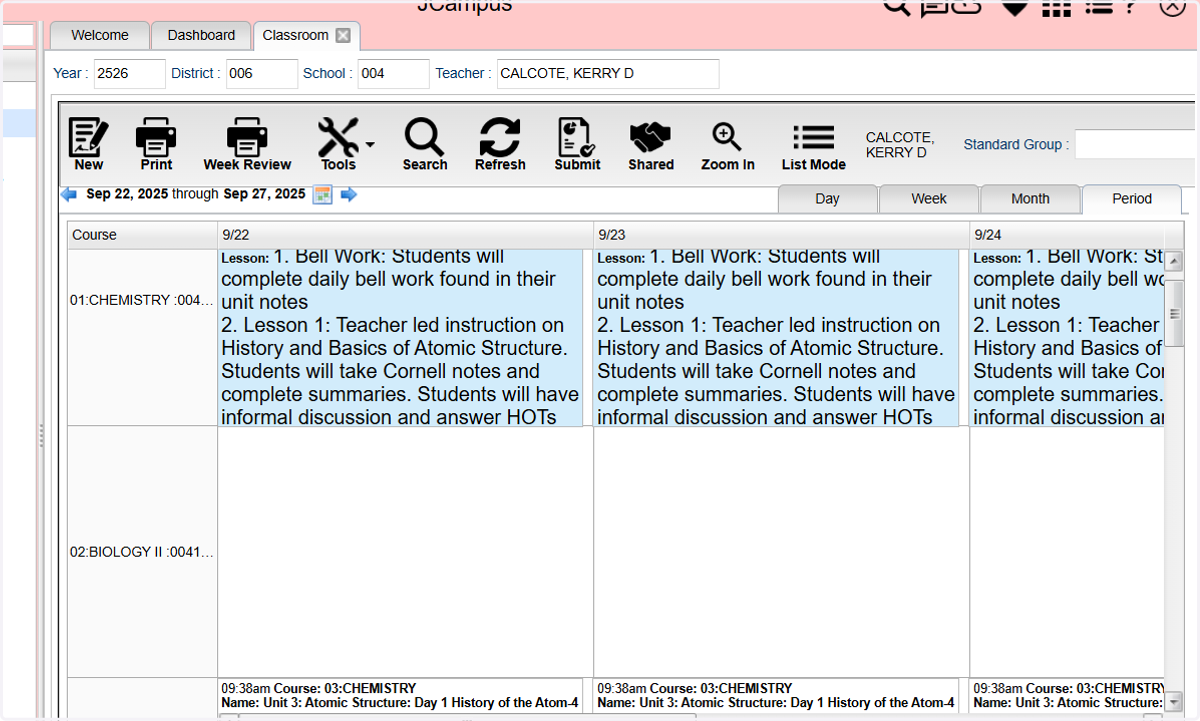Image resolution: width=1200 pixels, height=721 pixels.
Task: Select the 02:BIOLOGY II course row
Action: pos(142,552)
